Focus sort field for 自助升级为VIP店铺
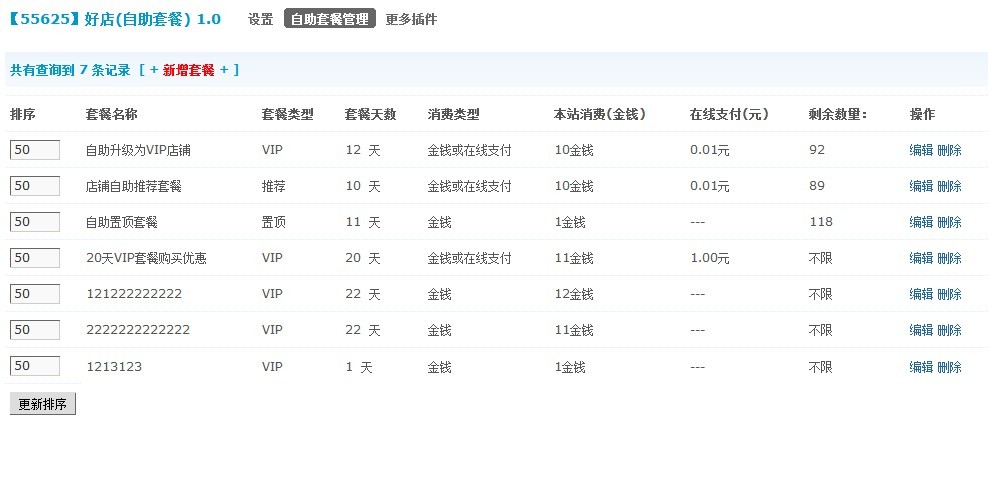This screenshot has height=479, width=989. (x=35, y=150)
